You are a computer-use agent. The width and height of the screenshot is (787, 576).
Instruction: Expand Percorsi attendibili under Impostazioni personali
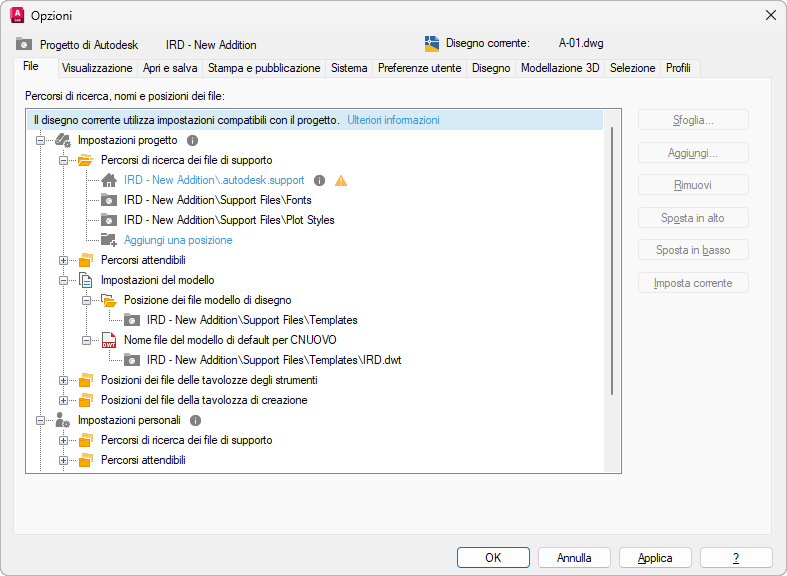(63, 460)
